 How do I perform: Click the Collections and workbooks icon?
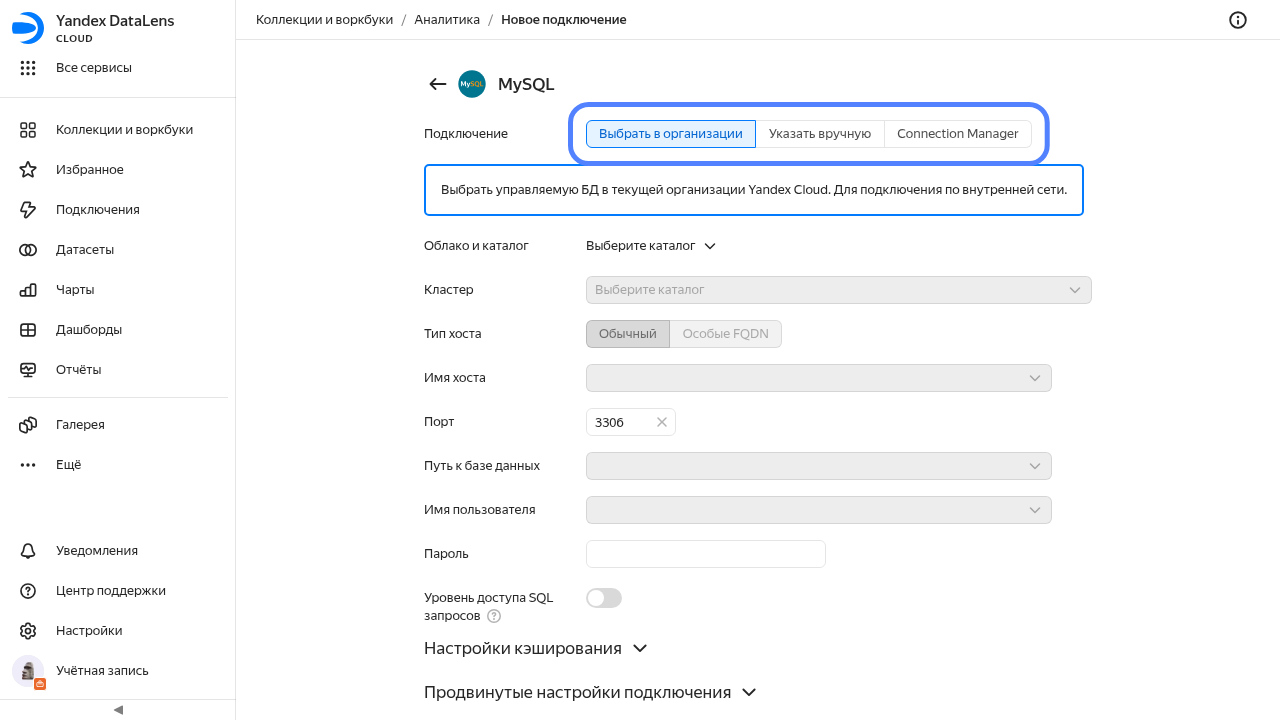coord(28,130)
